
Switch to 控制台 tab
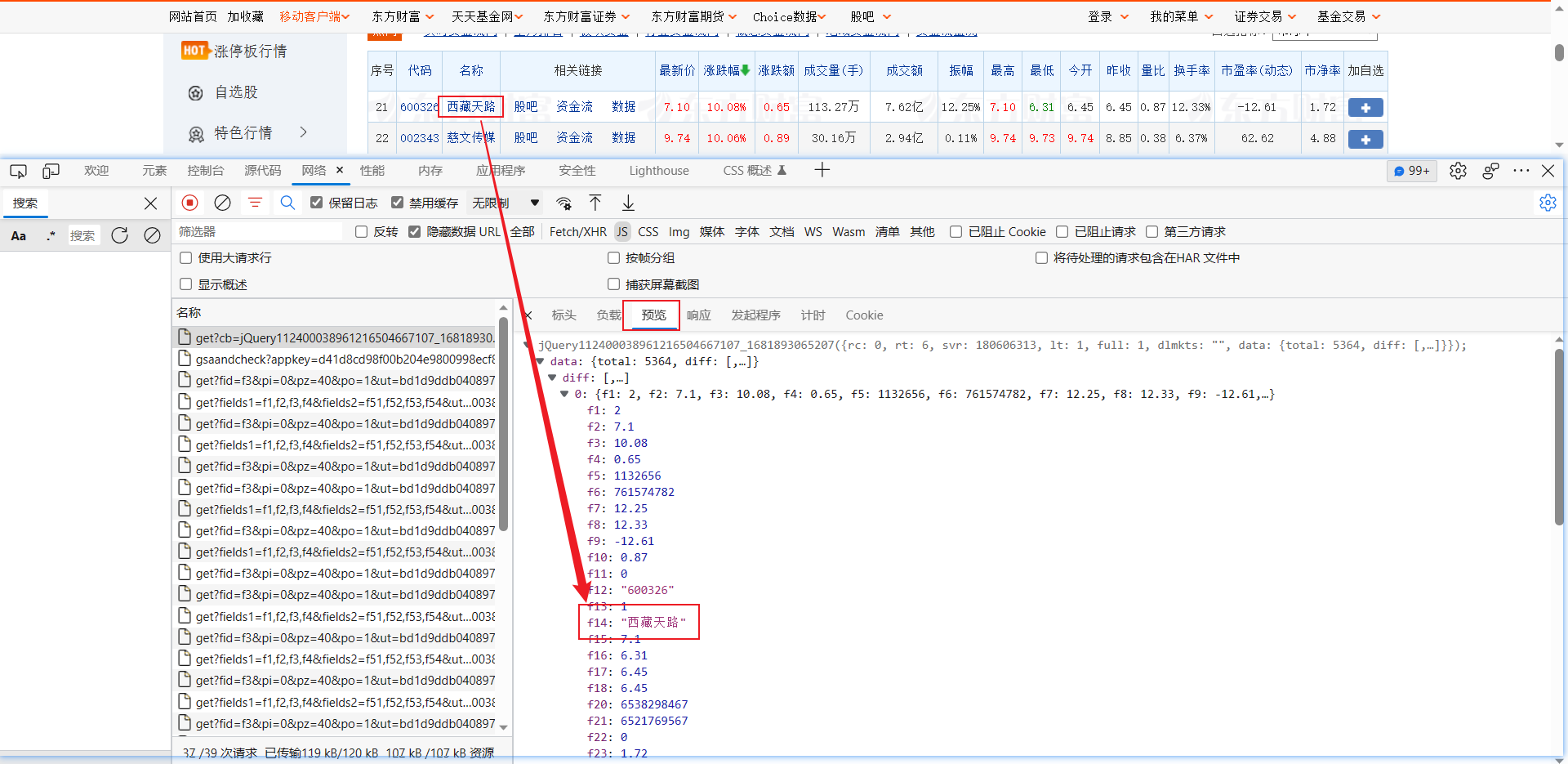coord(206,171)
